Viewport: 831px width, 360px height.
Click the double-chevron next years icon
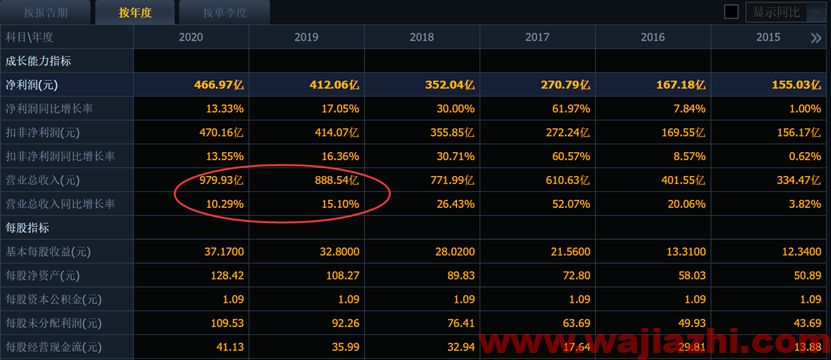coord(816,38)
